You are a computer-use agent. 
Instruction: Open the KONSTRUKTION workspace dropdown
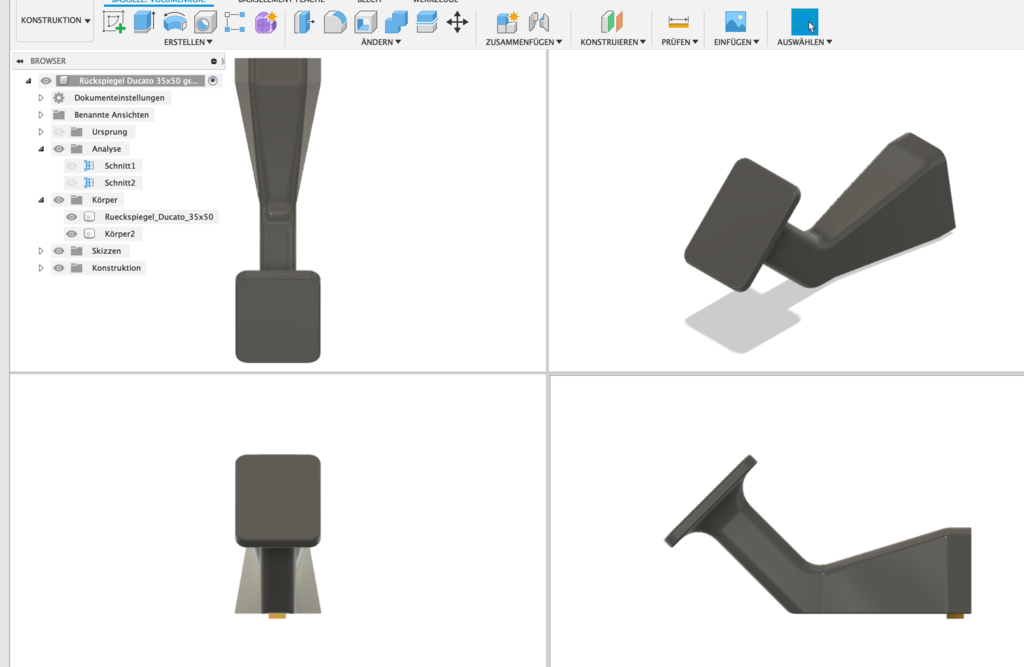click(x=56, y=20)
